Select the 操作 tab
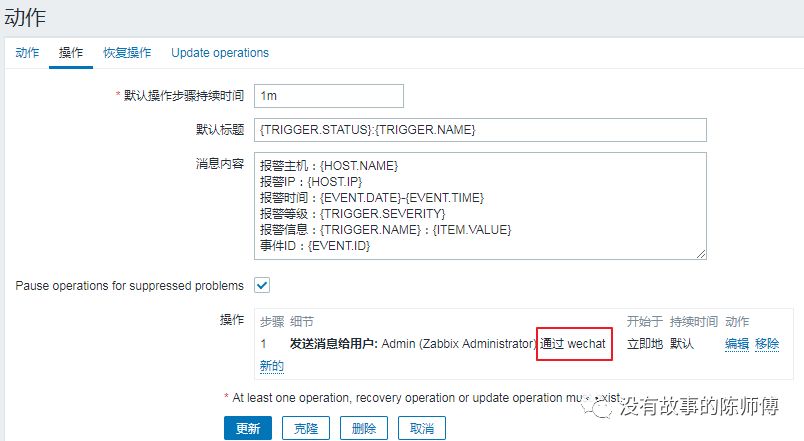Image resolution: width=804 pixels, height=441 pixels. click(71, 53)
